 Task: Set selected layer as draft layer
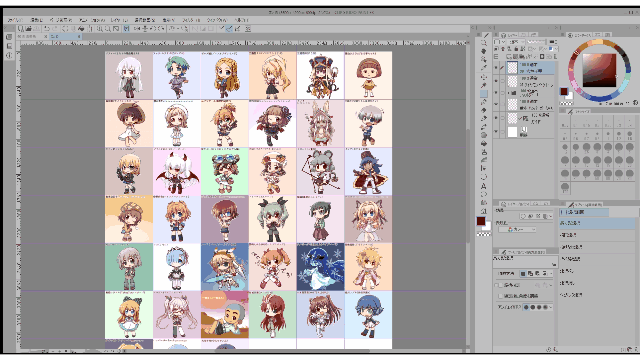509,49
